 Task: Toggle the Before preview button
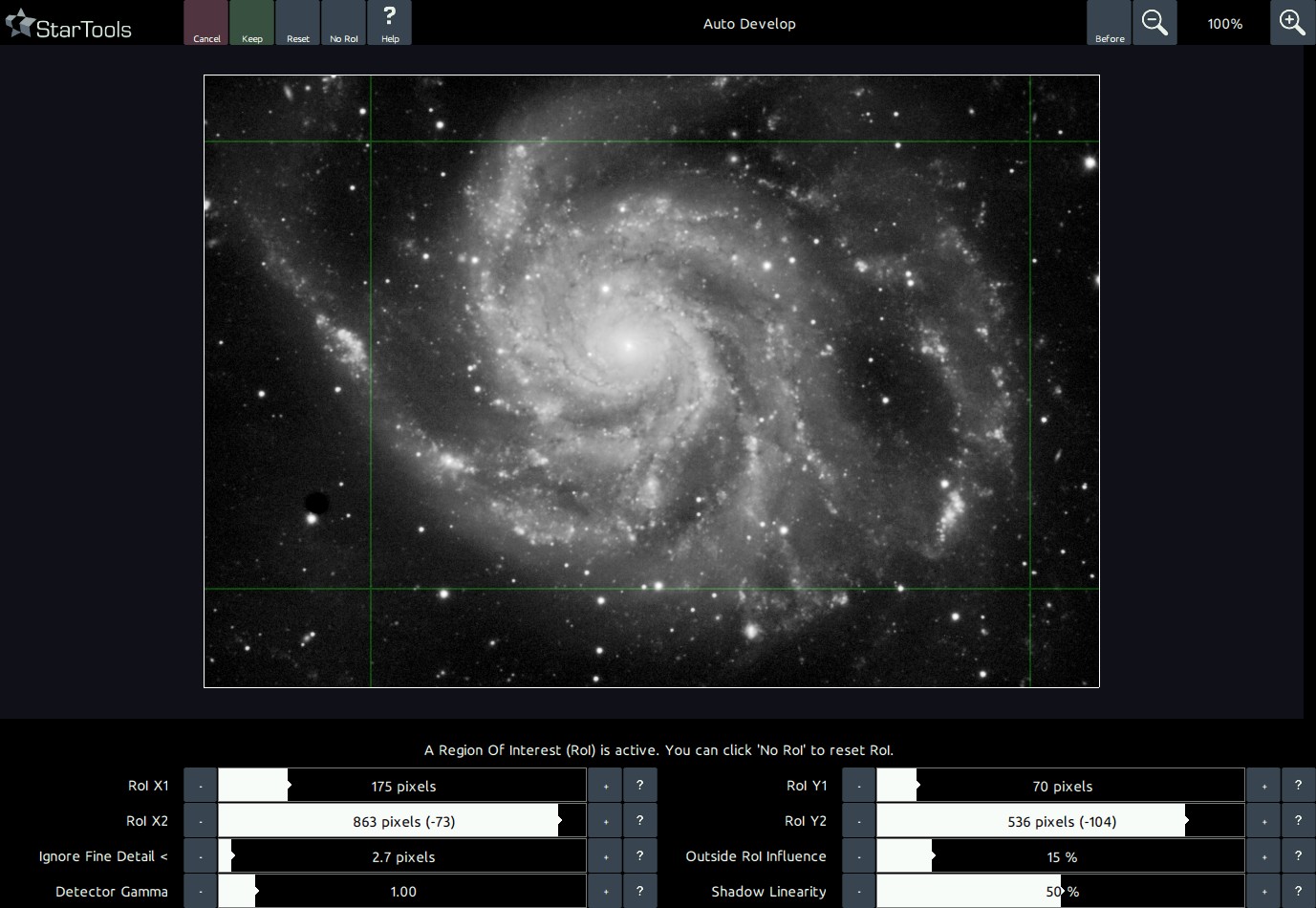coord(1110,23)
